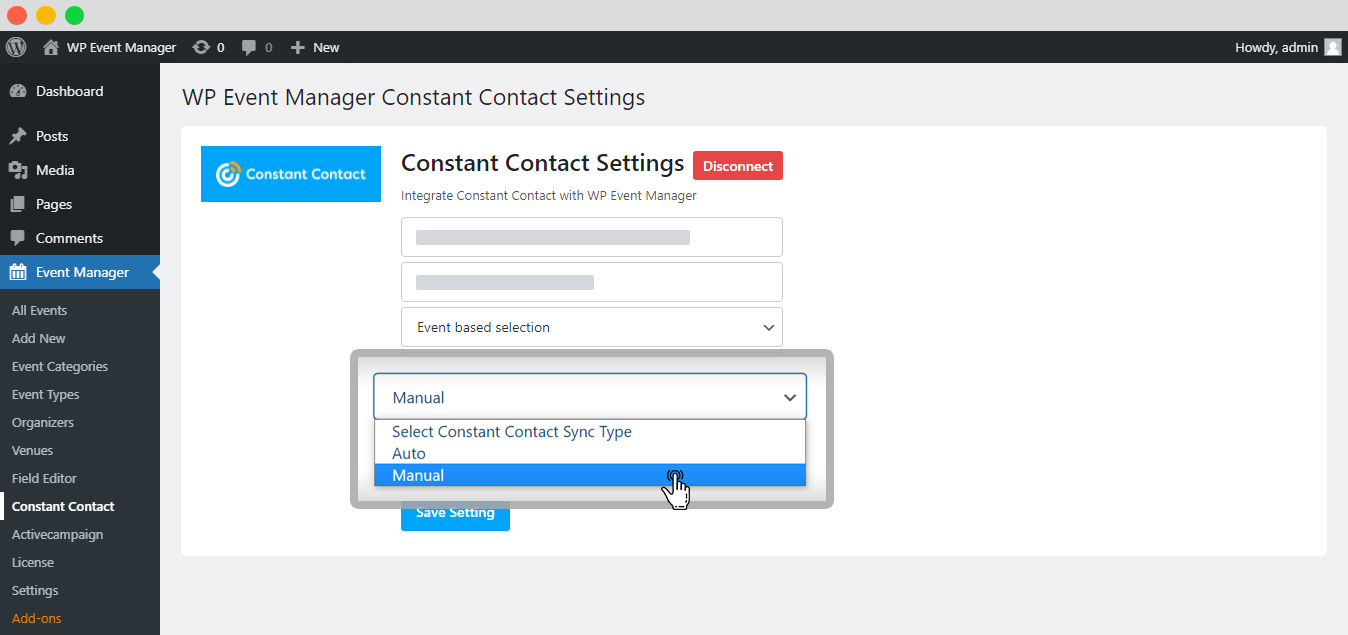Click the Constant Contact Settings heading
1348x635 pixels.
[x=542, y=163]
